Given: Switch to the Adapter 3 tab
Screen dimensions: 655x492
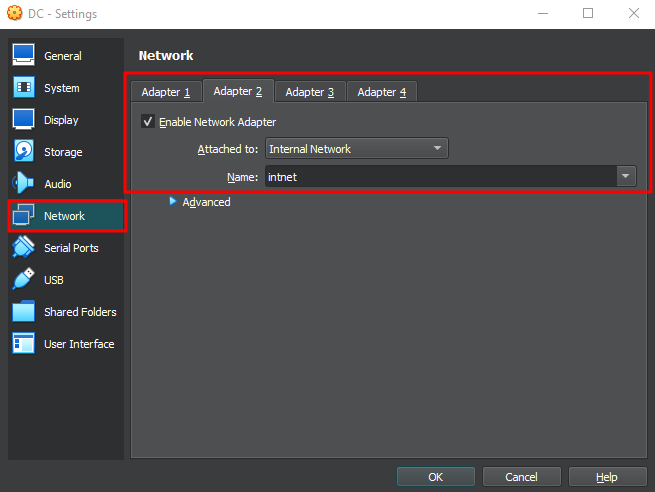Looking at the screenshot, I should (x=310, y=92).
